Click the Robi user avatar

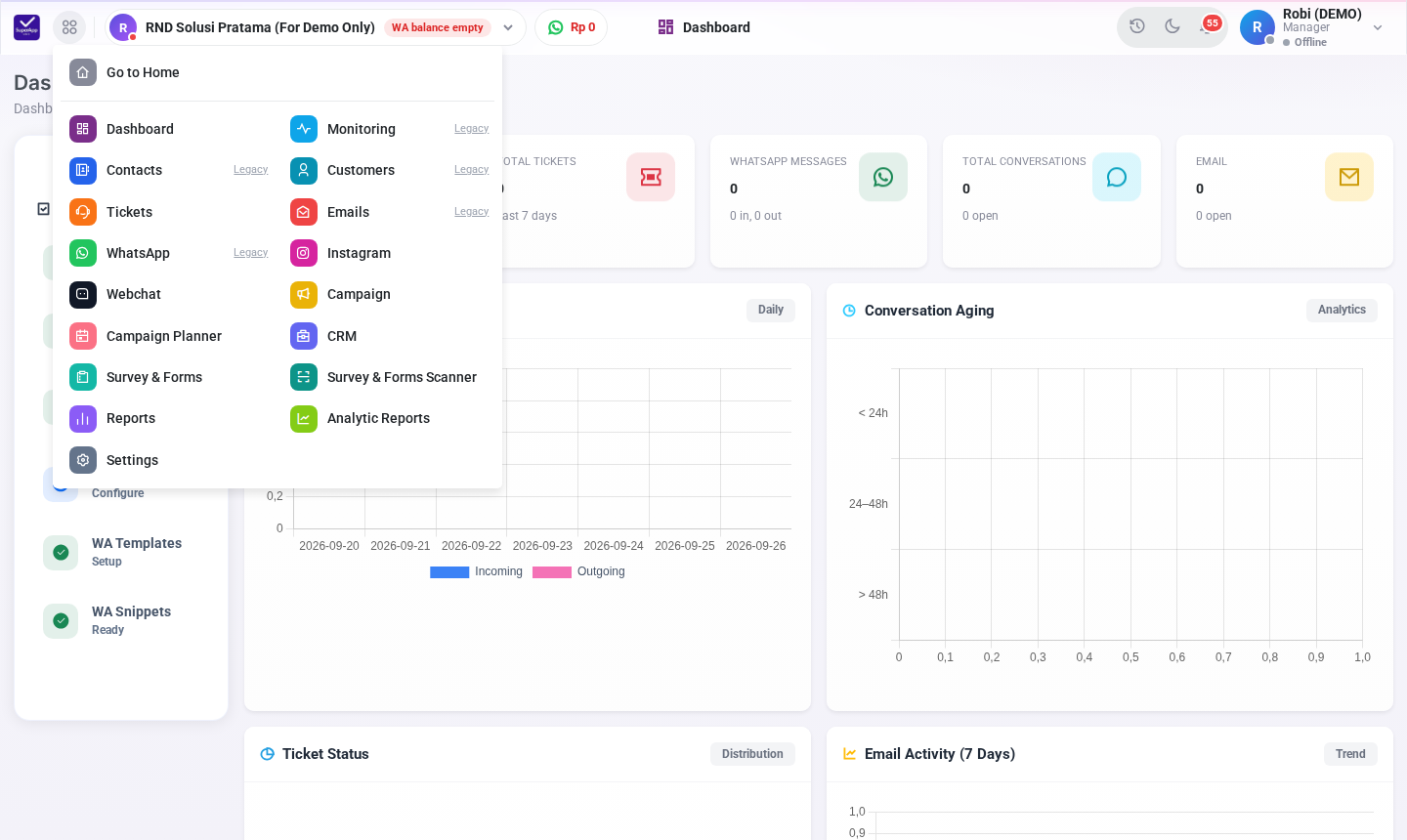tap(1258, 27)
